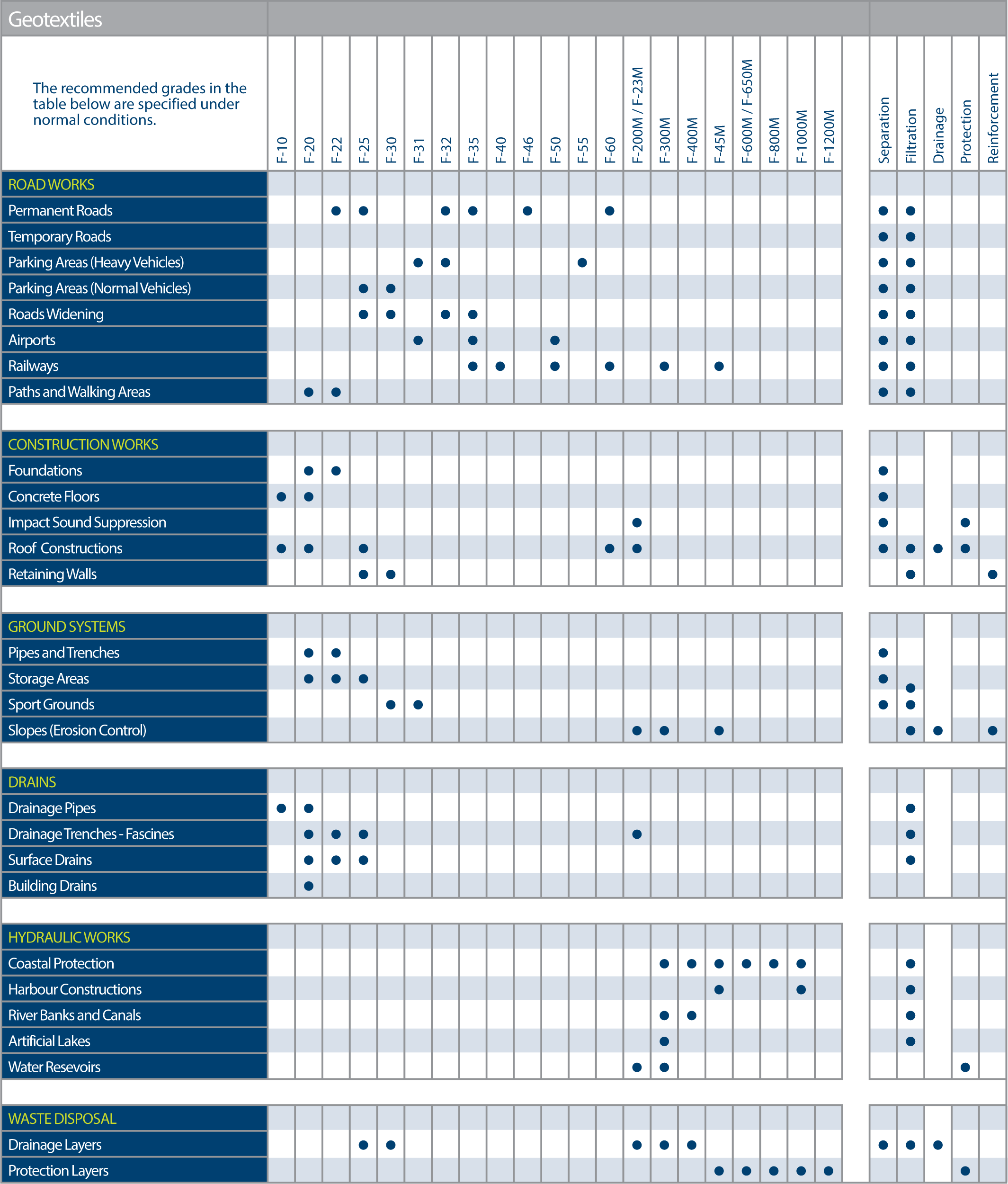Select the Drainage Trenches - Fascines row label

(x=91, y=834)
